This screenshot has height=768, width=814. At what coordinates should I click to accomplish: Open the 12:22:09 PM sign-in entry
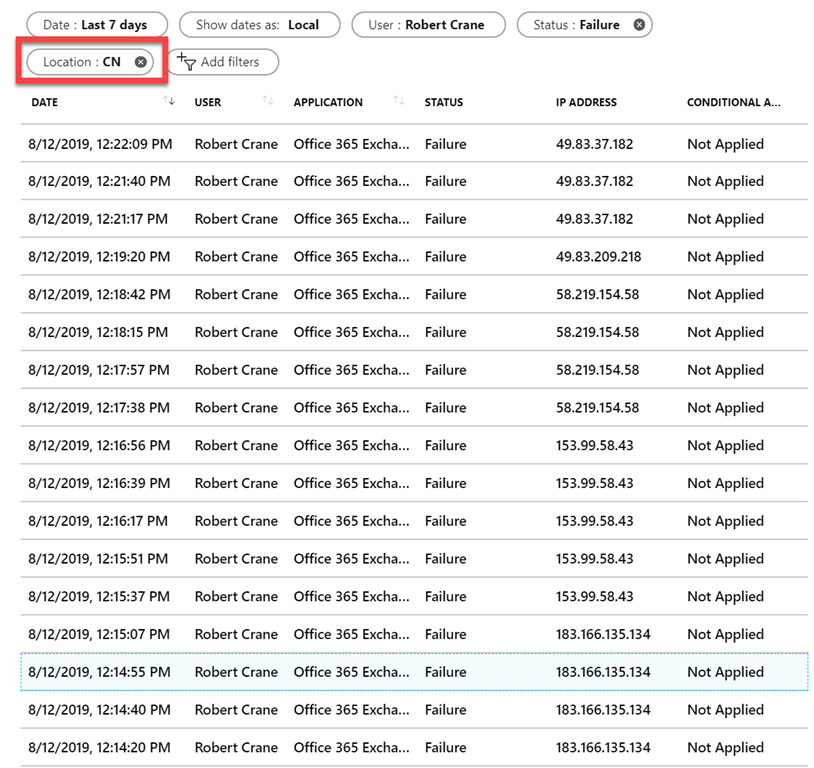100,144
